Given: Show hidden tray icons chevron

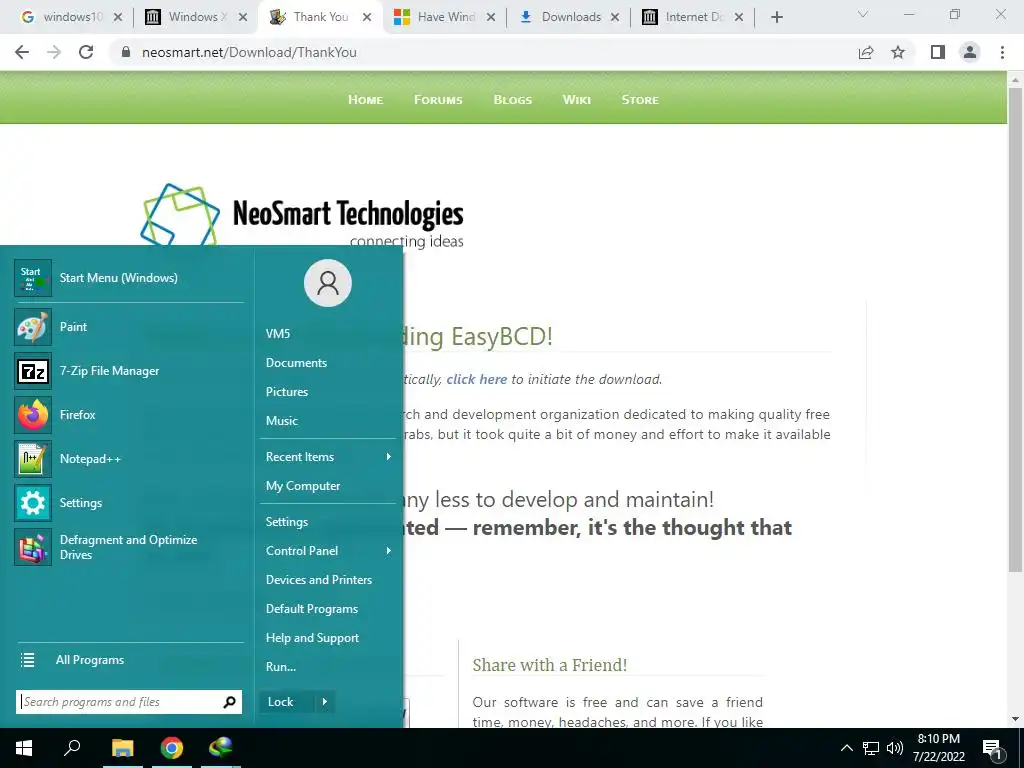Looking at the screenshot, I should (846, 748).
